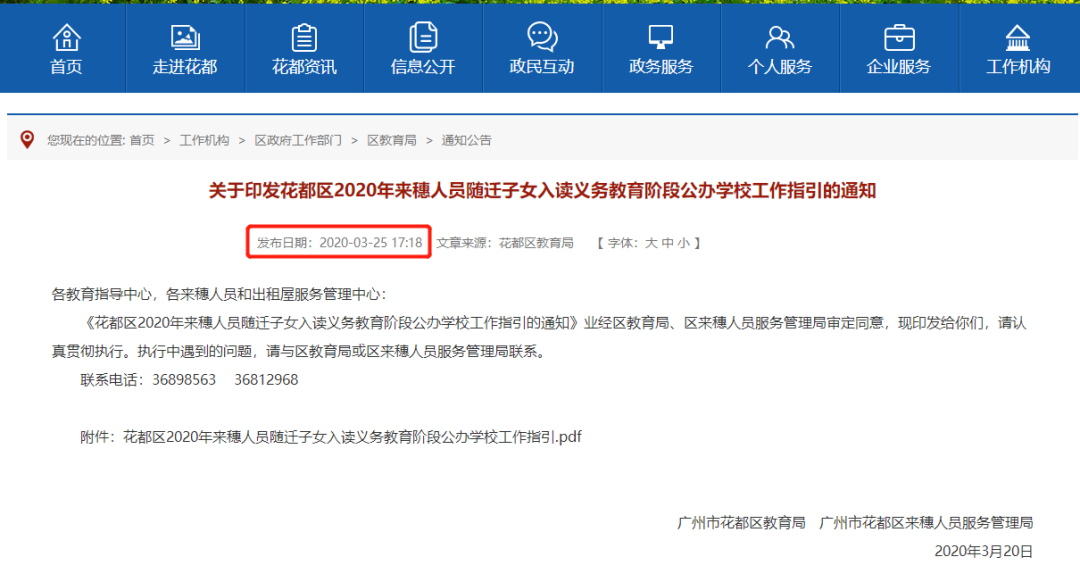Click the briefcase icon above 企业服务

[899, 37]
